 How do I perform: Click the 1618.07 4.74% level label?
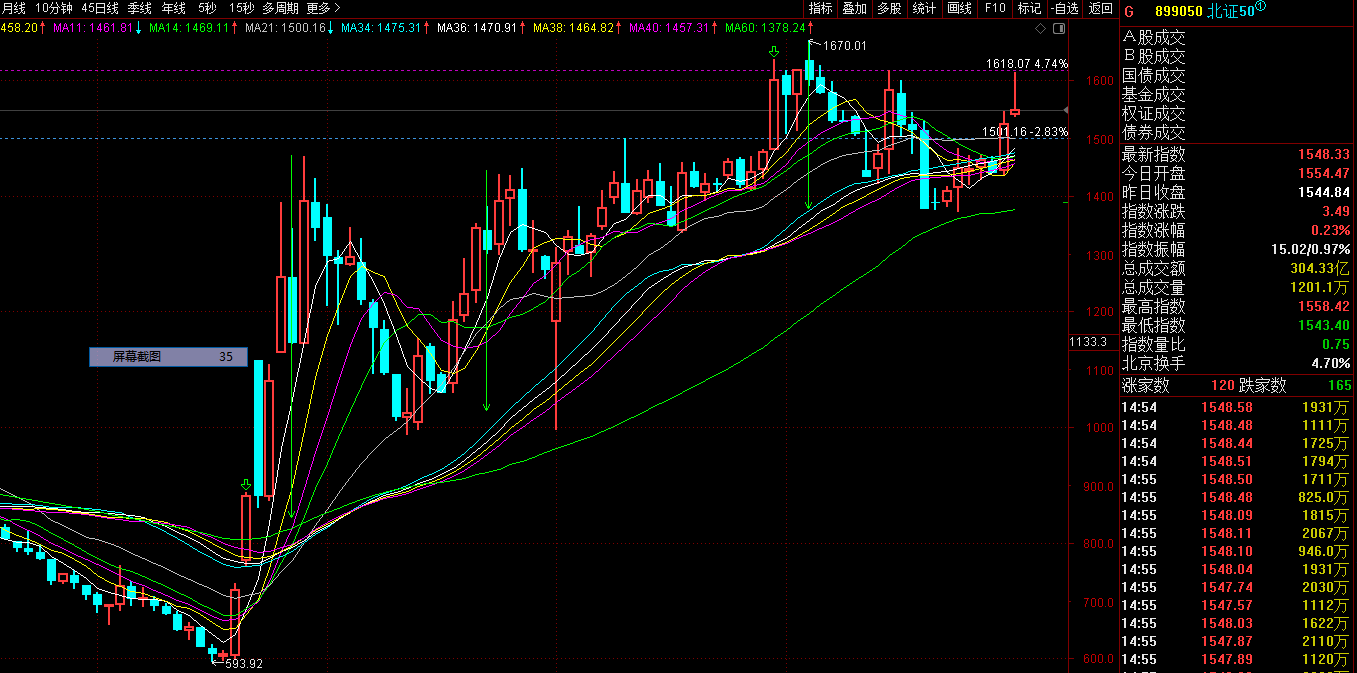[1027, 64]
